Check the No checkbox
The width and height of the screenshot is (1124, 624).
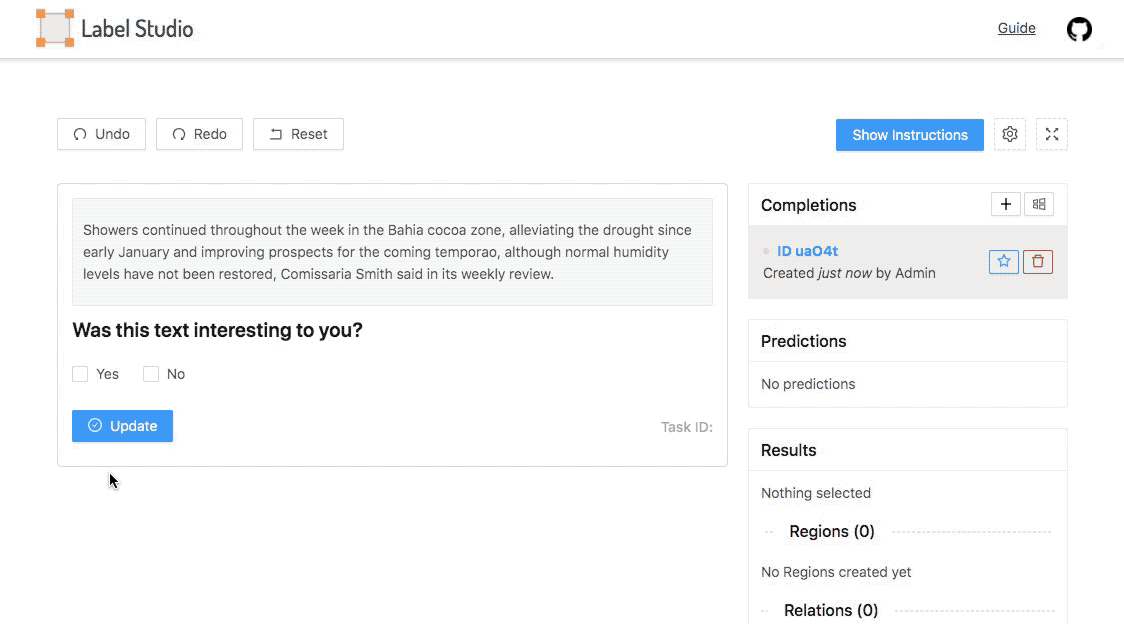tap(151, 374)
